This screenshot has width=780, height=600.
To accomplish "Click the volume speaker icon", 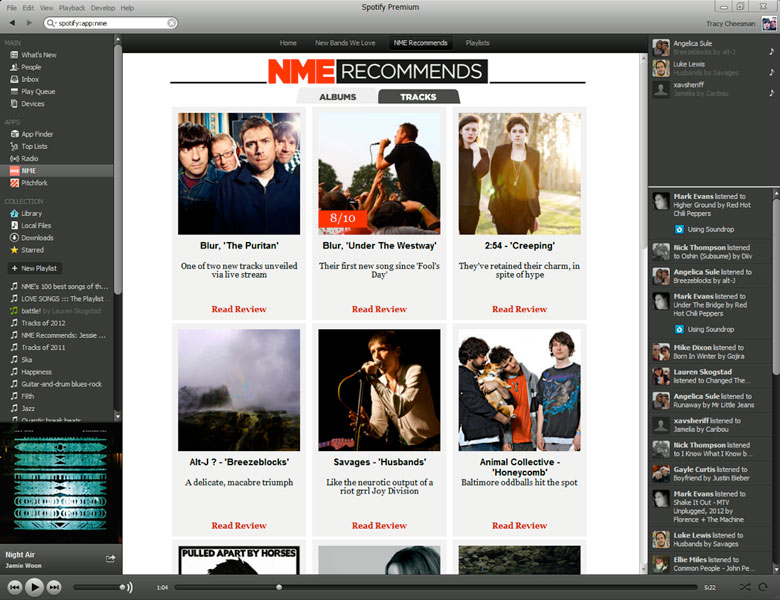I will coord(129,588).
